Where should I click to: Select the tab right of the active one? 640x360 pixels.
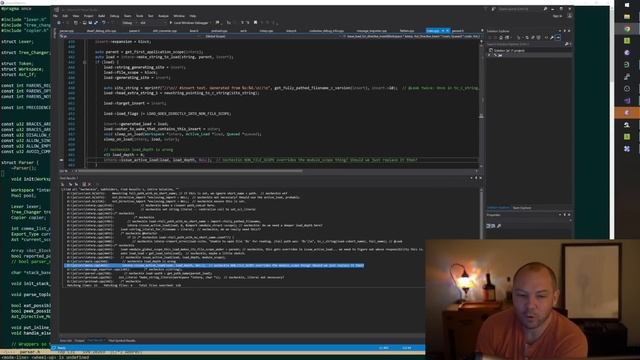[458, 31]
